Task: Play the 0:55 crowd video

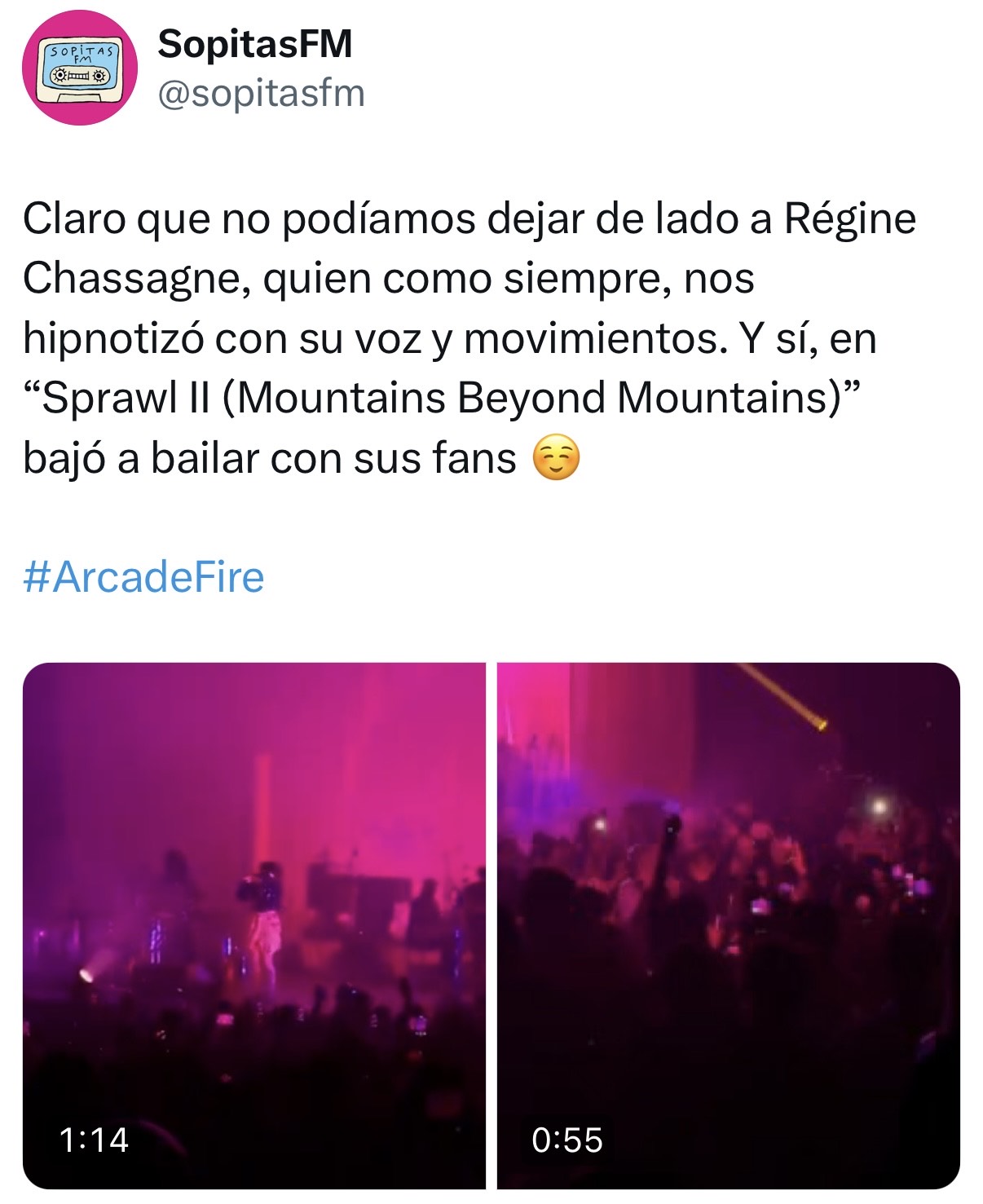Action: 729,926
